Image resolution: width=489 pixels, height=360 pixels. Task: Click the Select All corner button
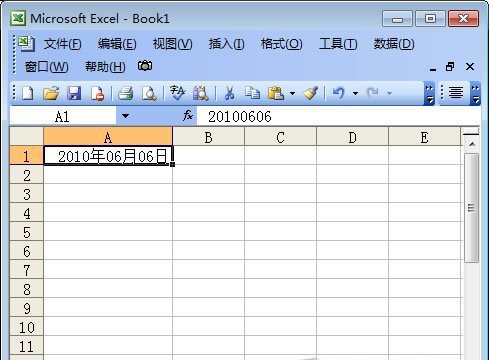pos(27,136)
